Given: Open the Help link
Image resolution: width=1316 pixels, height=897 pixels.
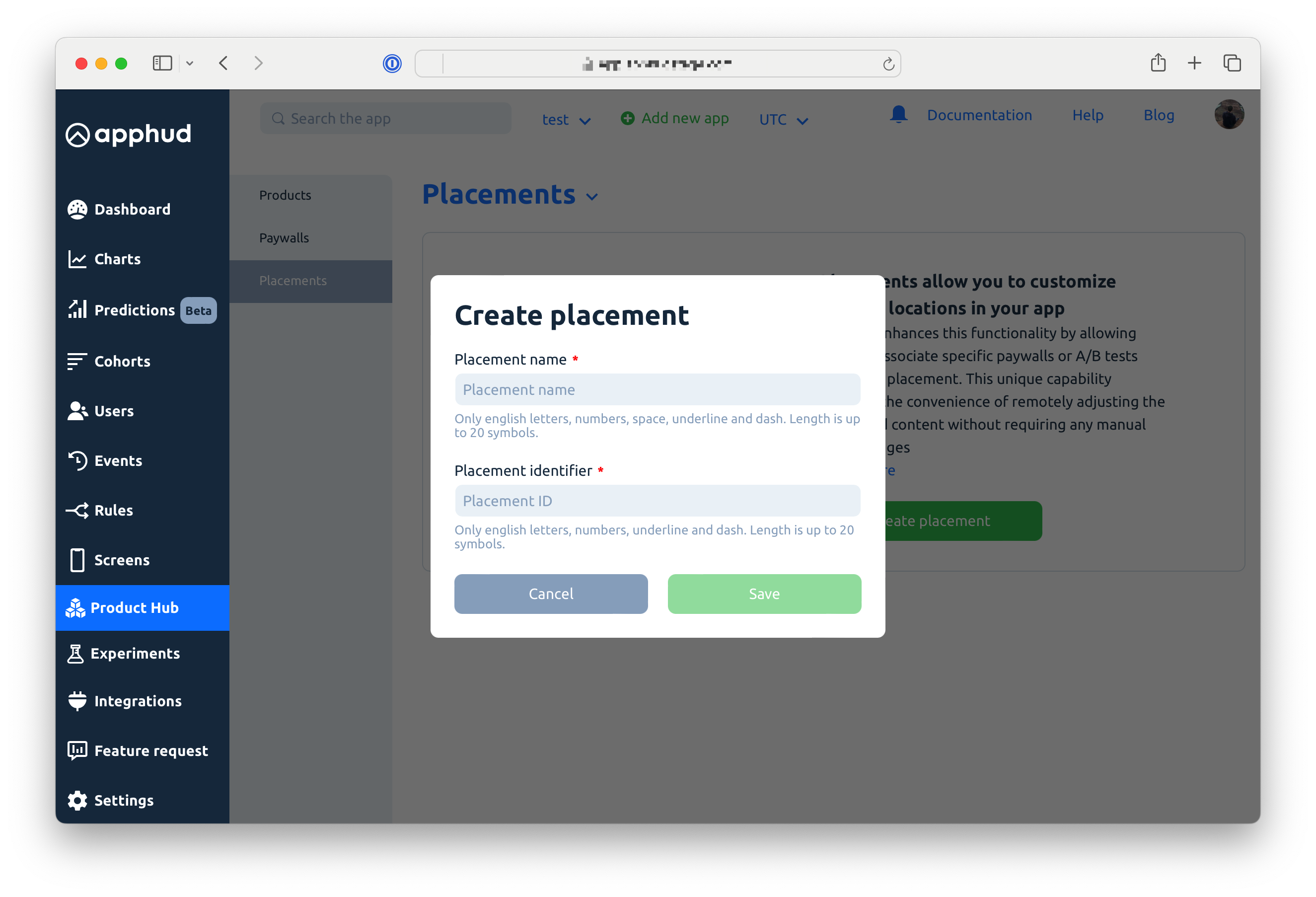Looking at the screenshot, I should 1087,115.
